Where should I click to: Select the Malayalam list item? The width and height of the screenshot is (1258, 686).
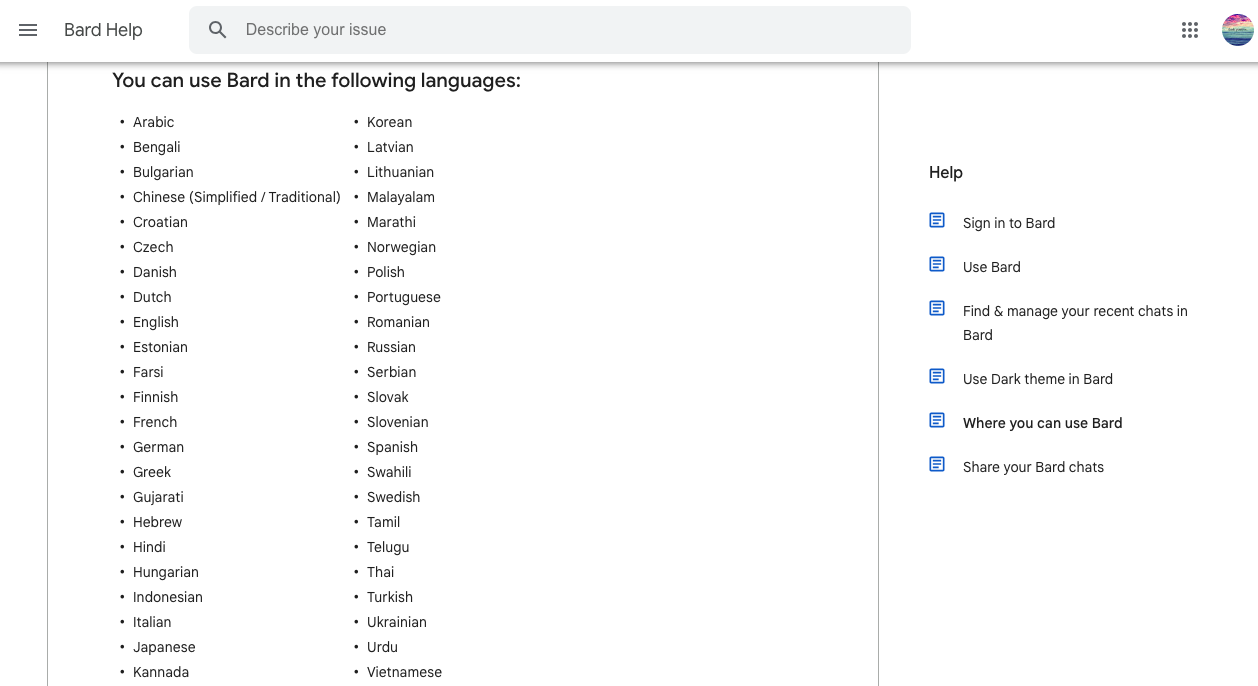[x=401, y=197]
